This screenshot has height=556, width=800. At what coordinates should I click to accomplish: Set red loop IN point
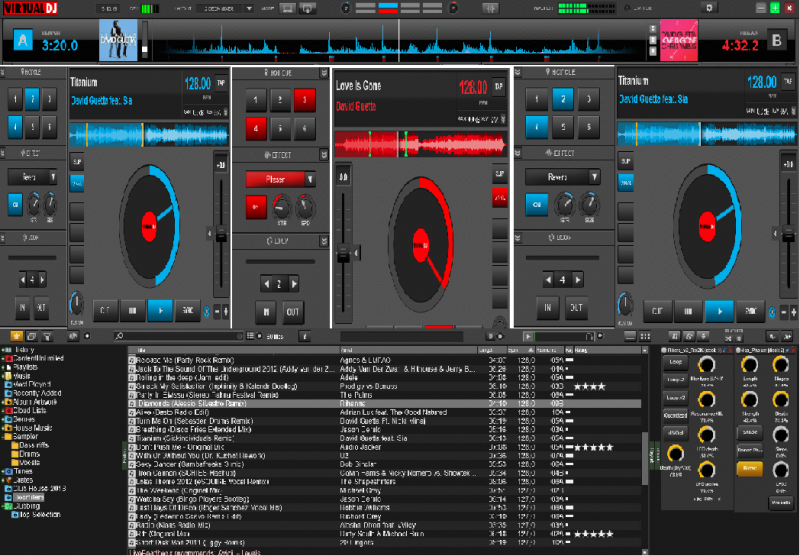pyautogui.click(x=266, y=312)
